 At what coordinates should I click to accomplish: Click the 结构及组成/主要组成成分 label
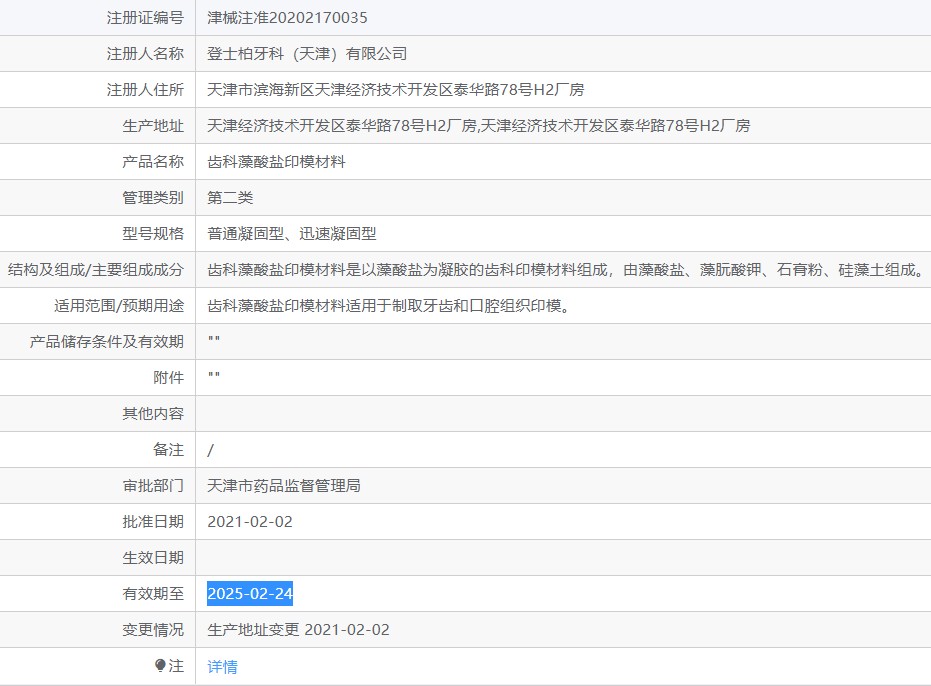(x=96, y=270)
